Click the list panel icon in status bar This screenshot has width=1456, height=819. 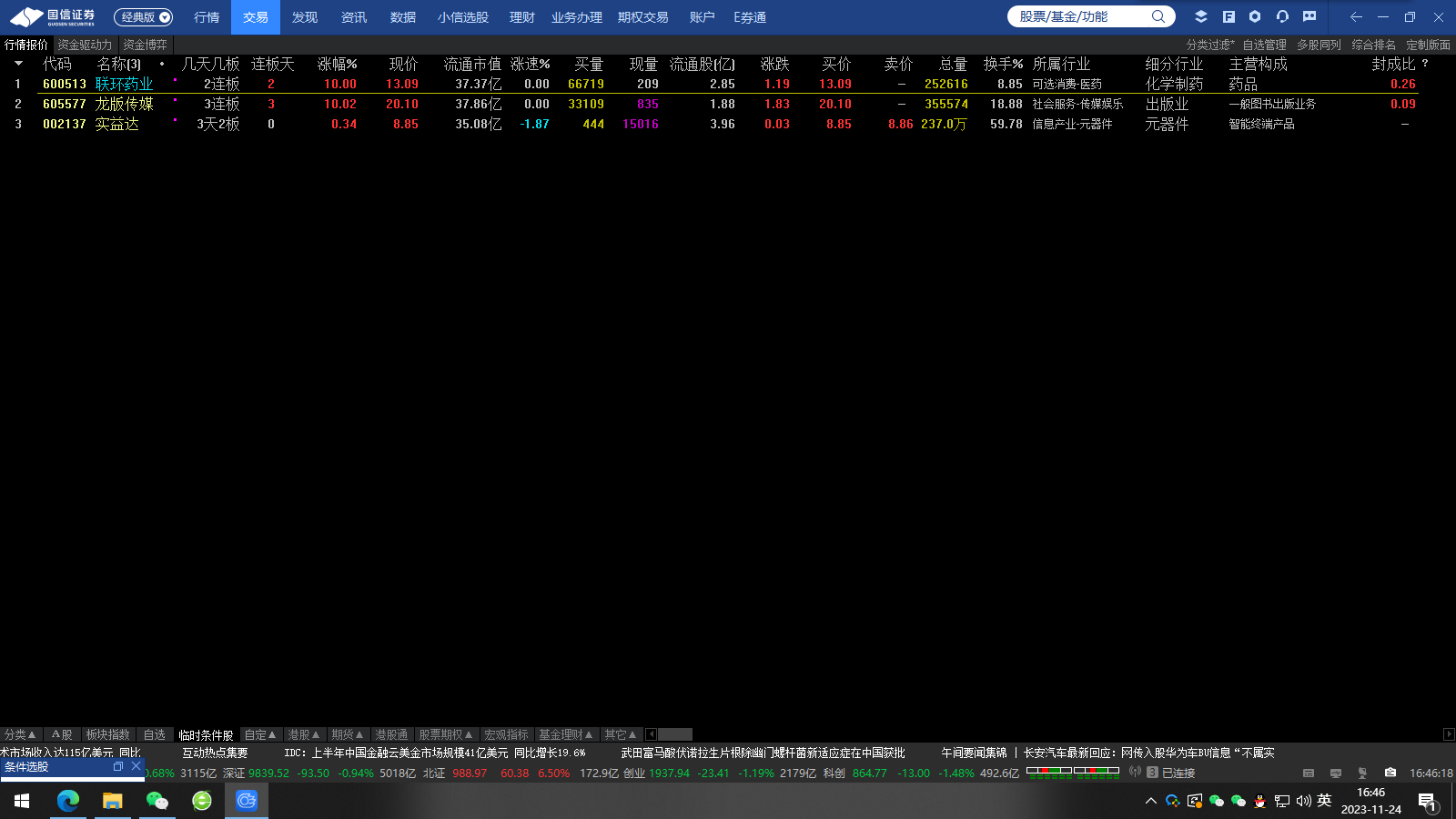pos(1309,773)
